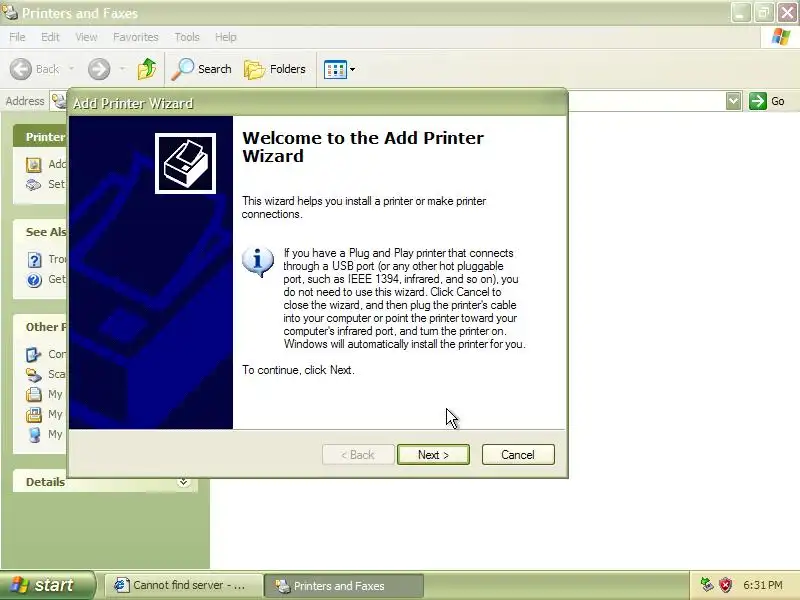
Task: Open the Forward history dropdown arrow
Action: pos(122,69)
